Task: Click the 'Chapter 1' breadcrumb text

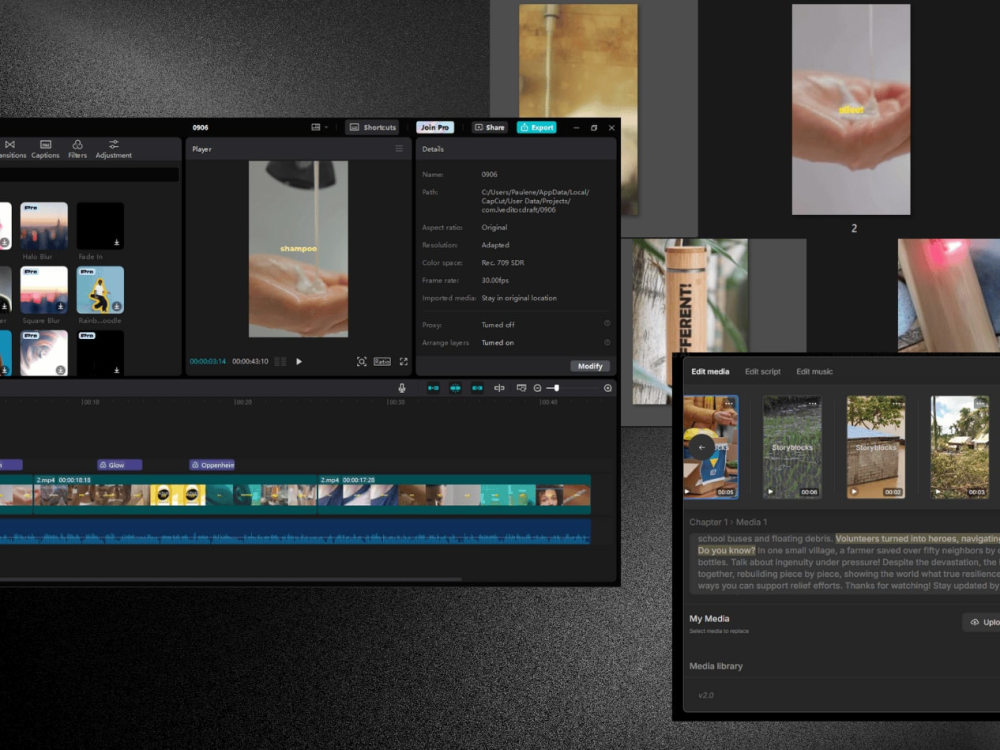Action: coord(708,522)
